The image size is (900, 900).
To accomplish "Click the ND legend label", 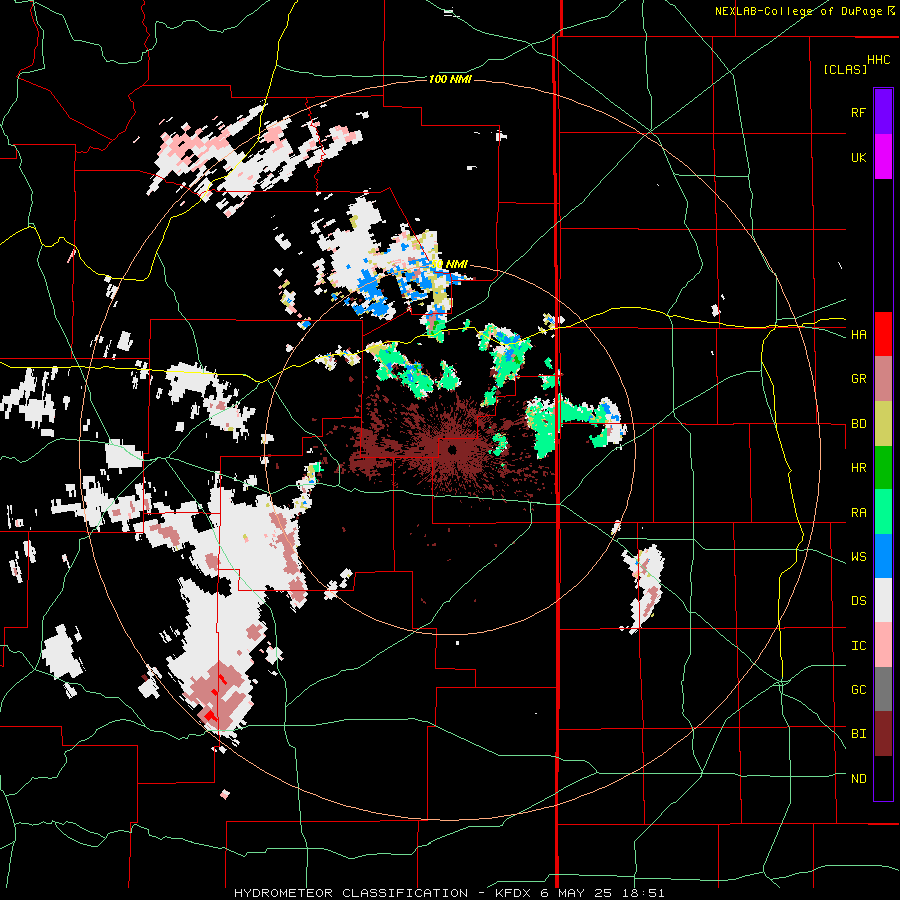I will point(858,779).
